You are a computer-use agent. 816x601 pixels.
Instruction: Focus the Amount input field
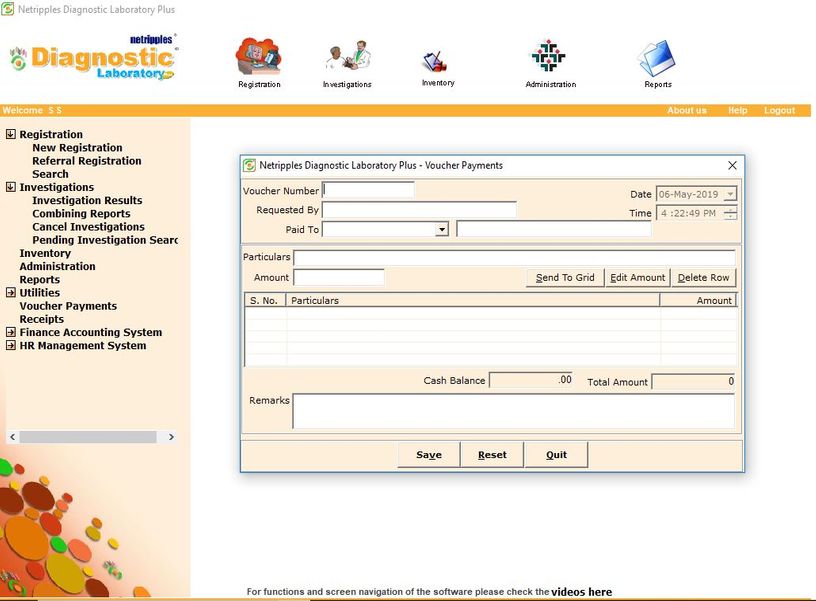click(339, 277)
